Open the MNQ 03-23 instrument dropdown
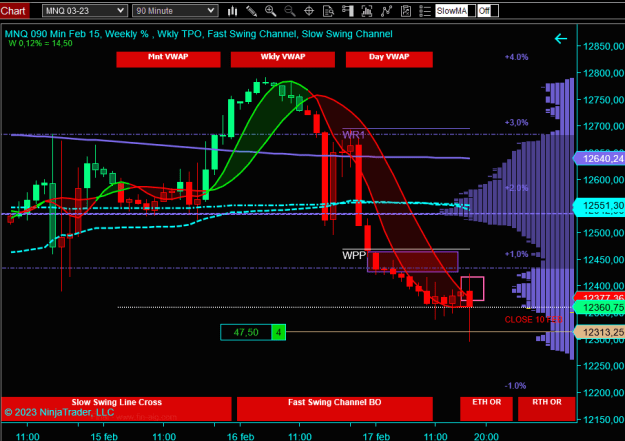The width and height of the screenshot is (625, 441). (x=85, y=11)
